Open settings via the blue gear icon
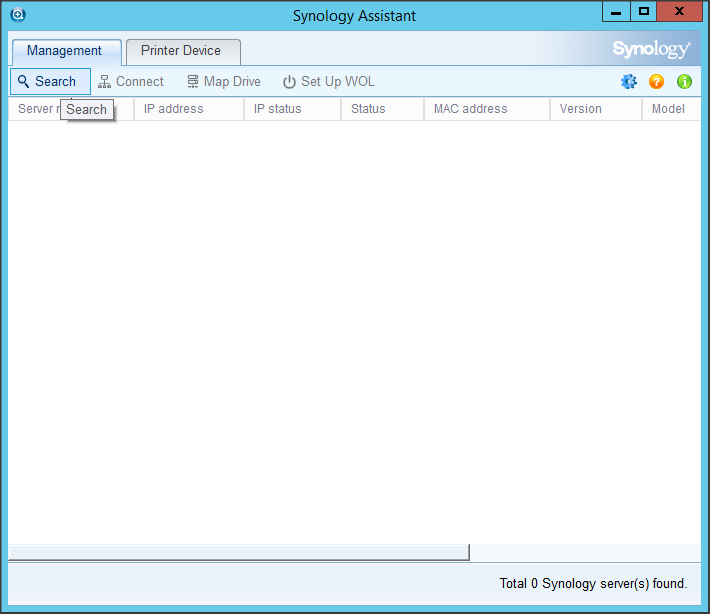Image resolution: width=710 pixels, height=614 pixels. (x=629, y=82)
